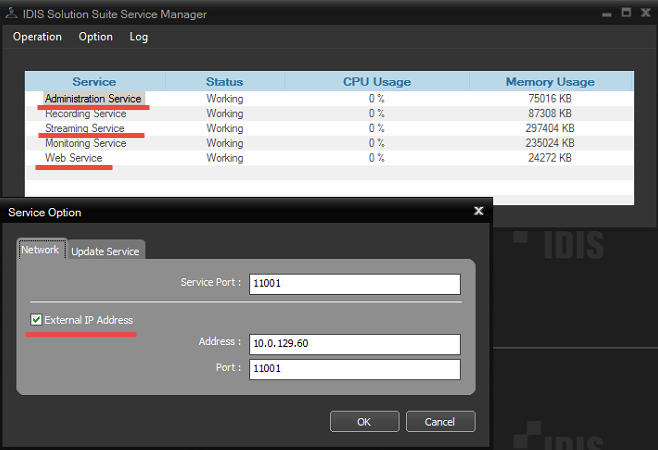
Task: Switch to the Update Service tab
Action: (x=105, y=251)
